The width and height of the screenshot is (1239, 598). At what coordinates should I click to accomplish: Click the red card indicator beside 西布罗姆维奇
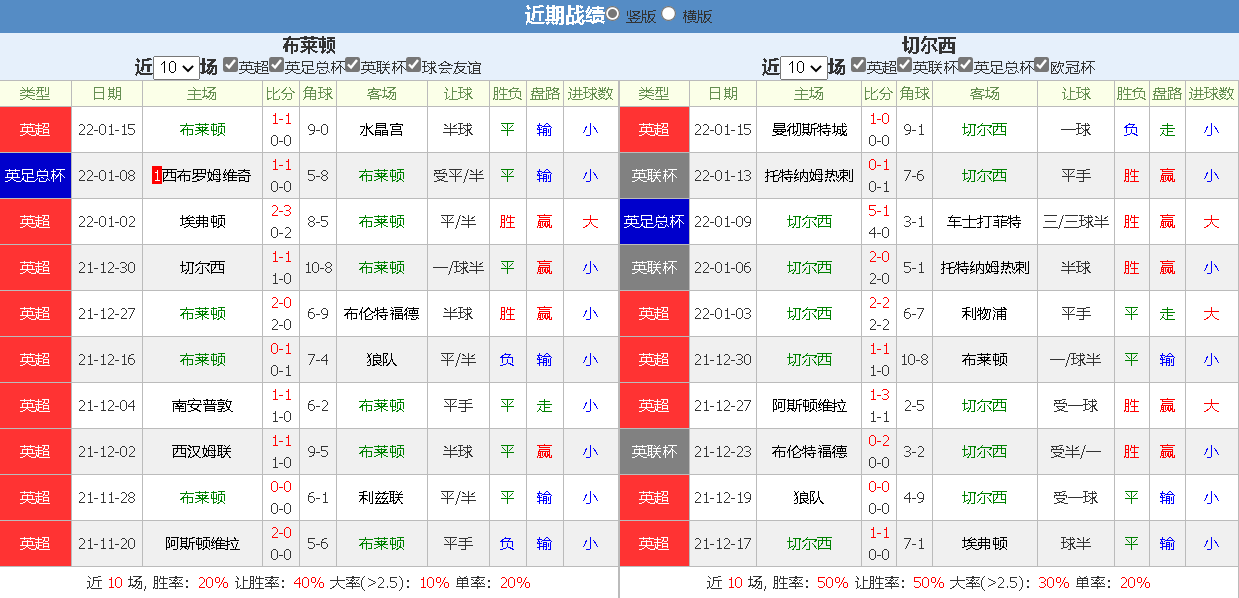157,175
